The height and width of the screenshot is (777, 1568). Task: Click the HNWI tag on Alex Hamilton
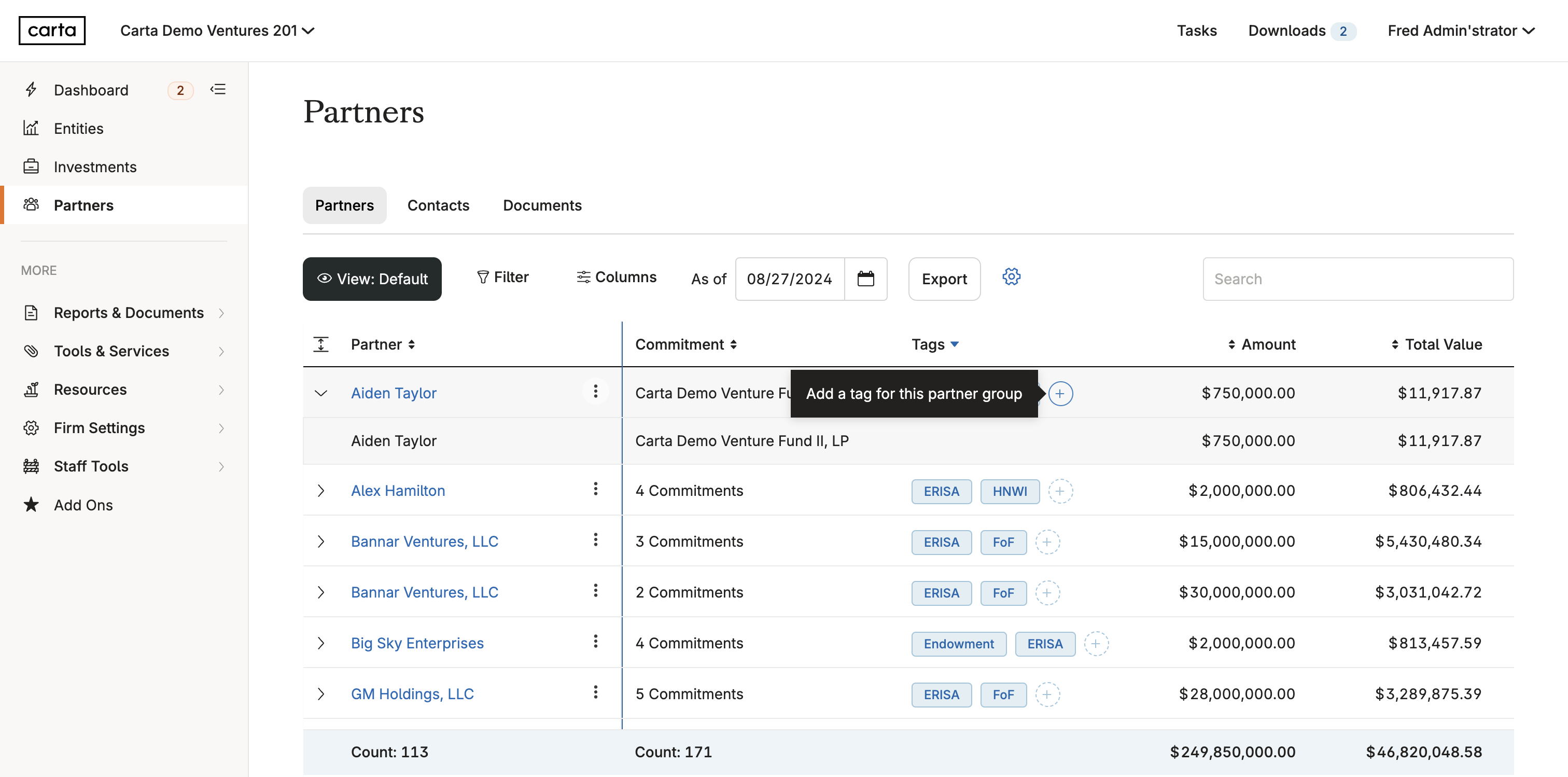(x=1009, y=491)
